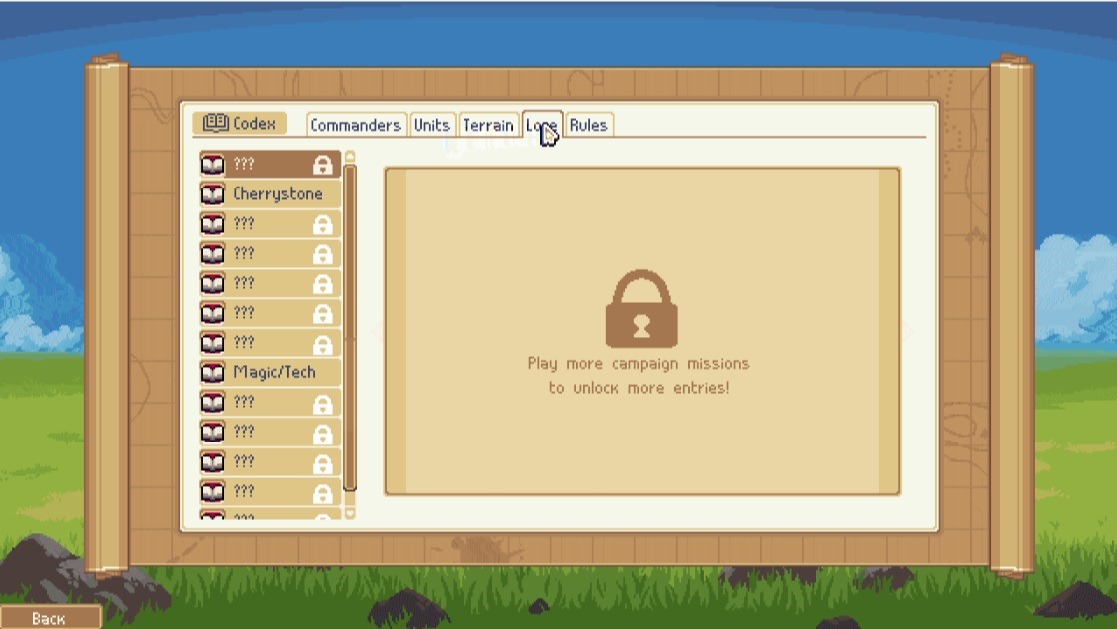The width and height of the screenshot is (1117, 629).
Task: Click padlock on entry directly below Magic/Tech
Action: [322, 404]
